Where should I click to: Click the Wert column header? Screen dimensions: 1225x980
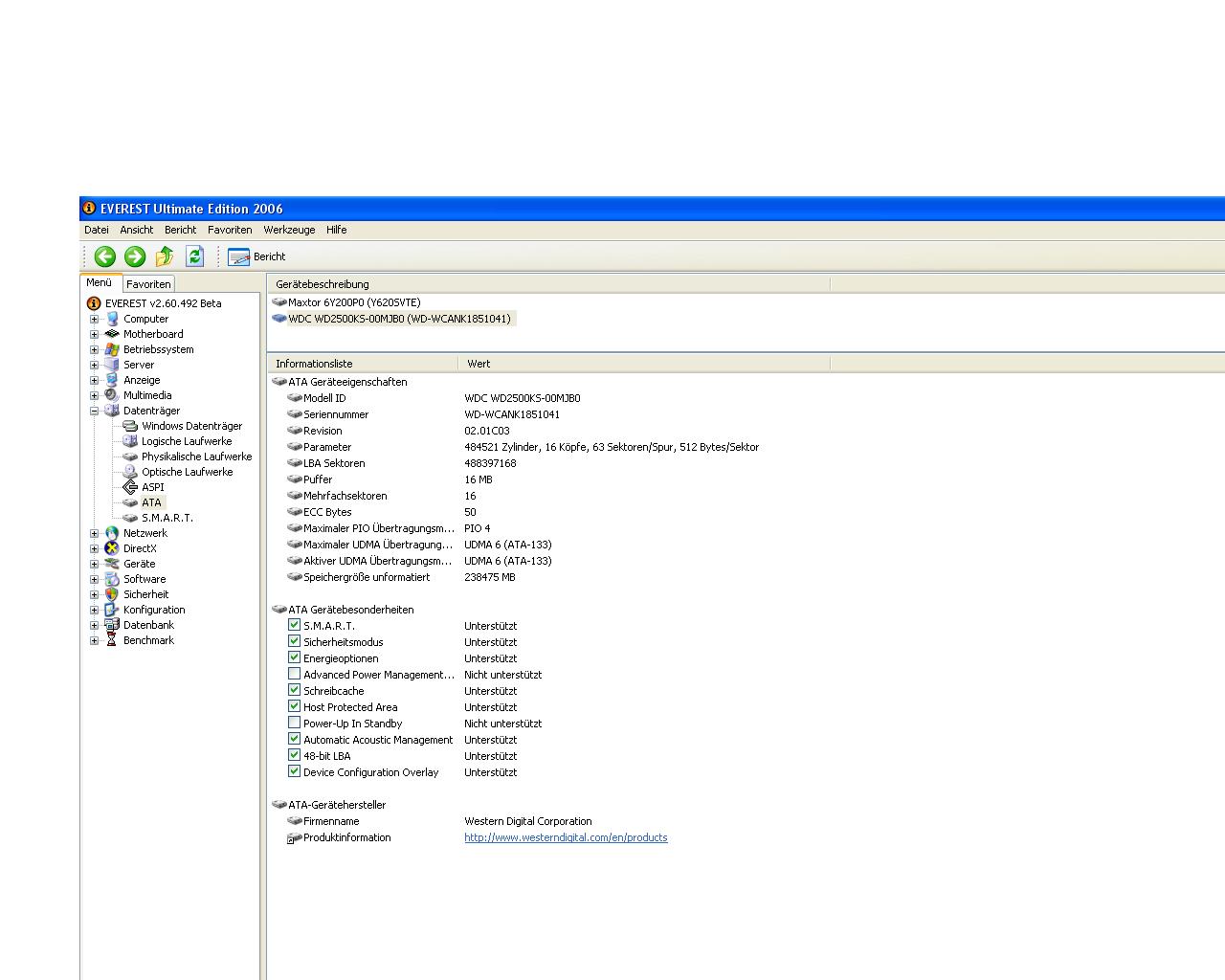(644, 364)
